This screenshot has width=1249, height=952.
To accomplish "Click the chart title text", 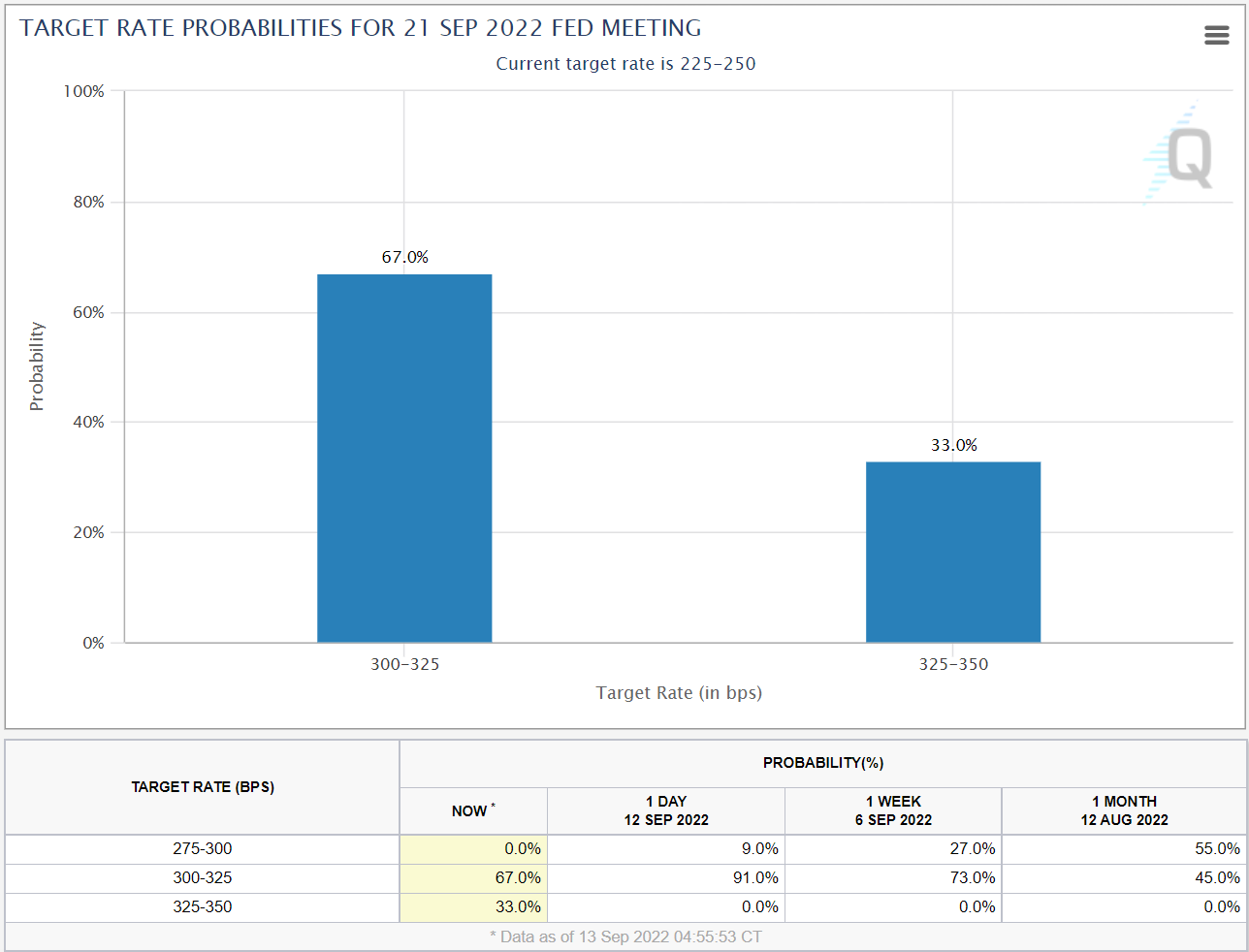I will tap(361, 28).
